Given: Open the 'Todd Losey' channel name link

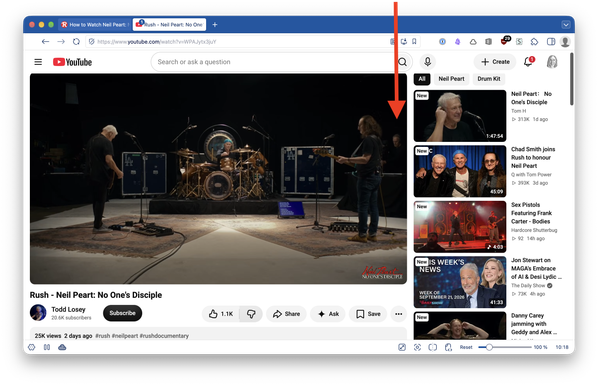Looking at the screenshot, I should (x=68, y=309).
